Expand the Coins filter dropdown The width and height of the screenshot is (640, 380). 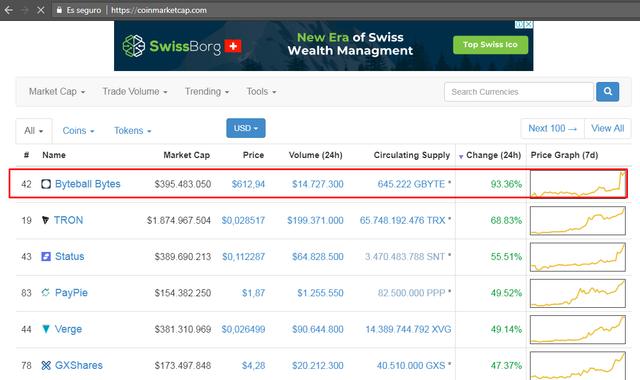tap(78, 131)
